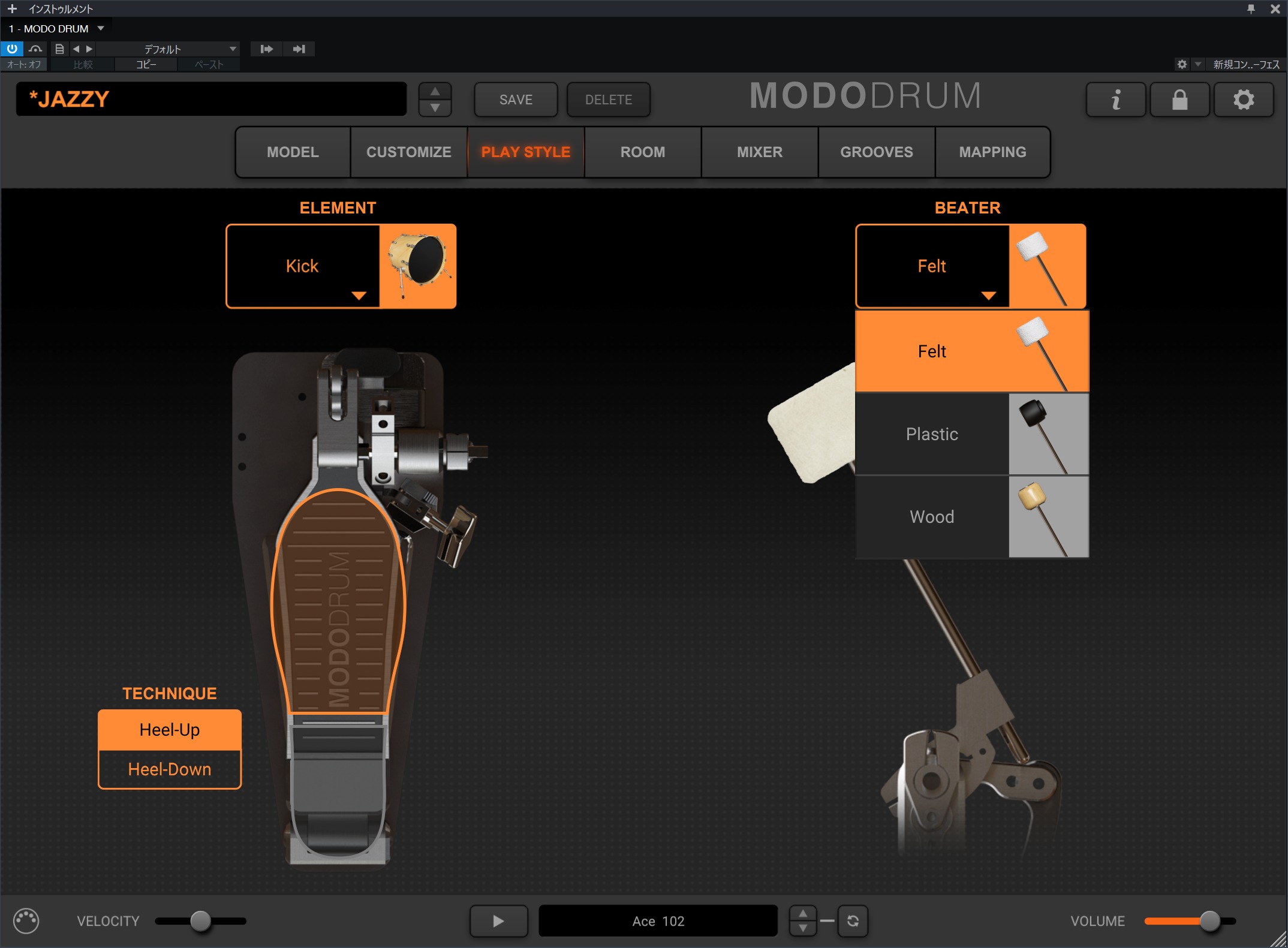
Task: Click the automation mode icon next to power
Action: 35,49
